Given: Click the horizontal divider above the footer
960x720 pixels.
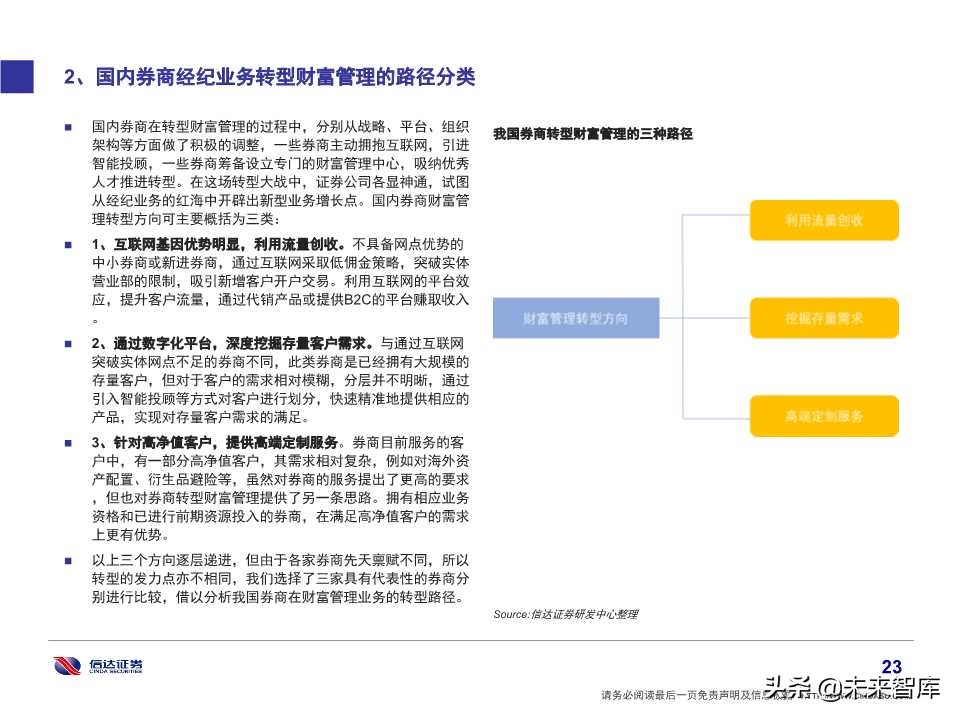Looking at the screenshot, I should [x=480, y=640].
